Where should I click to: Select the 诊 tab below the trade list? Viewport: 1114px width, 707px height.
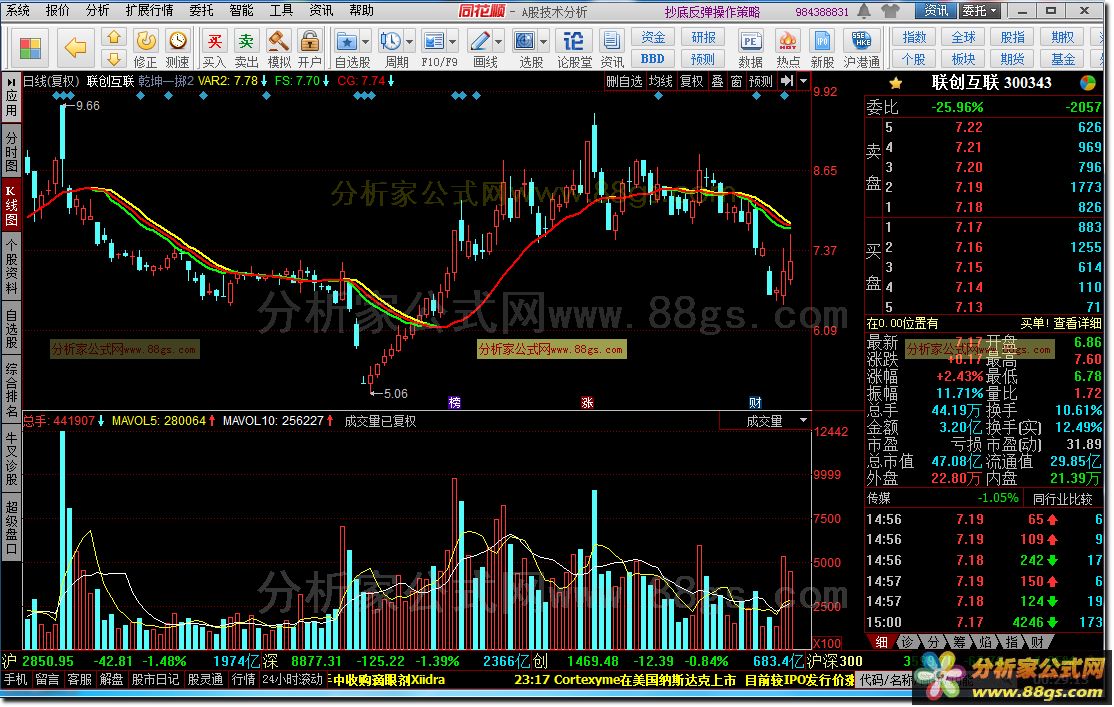[907, 642]
